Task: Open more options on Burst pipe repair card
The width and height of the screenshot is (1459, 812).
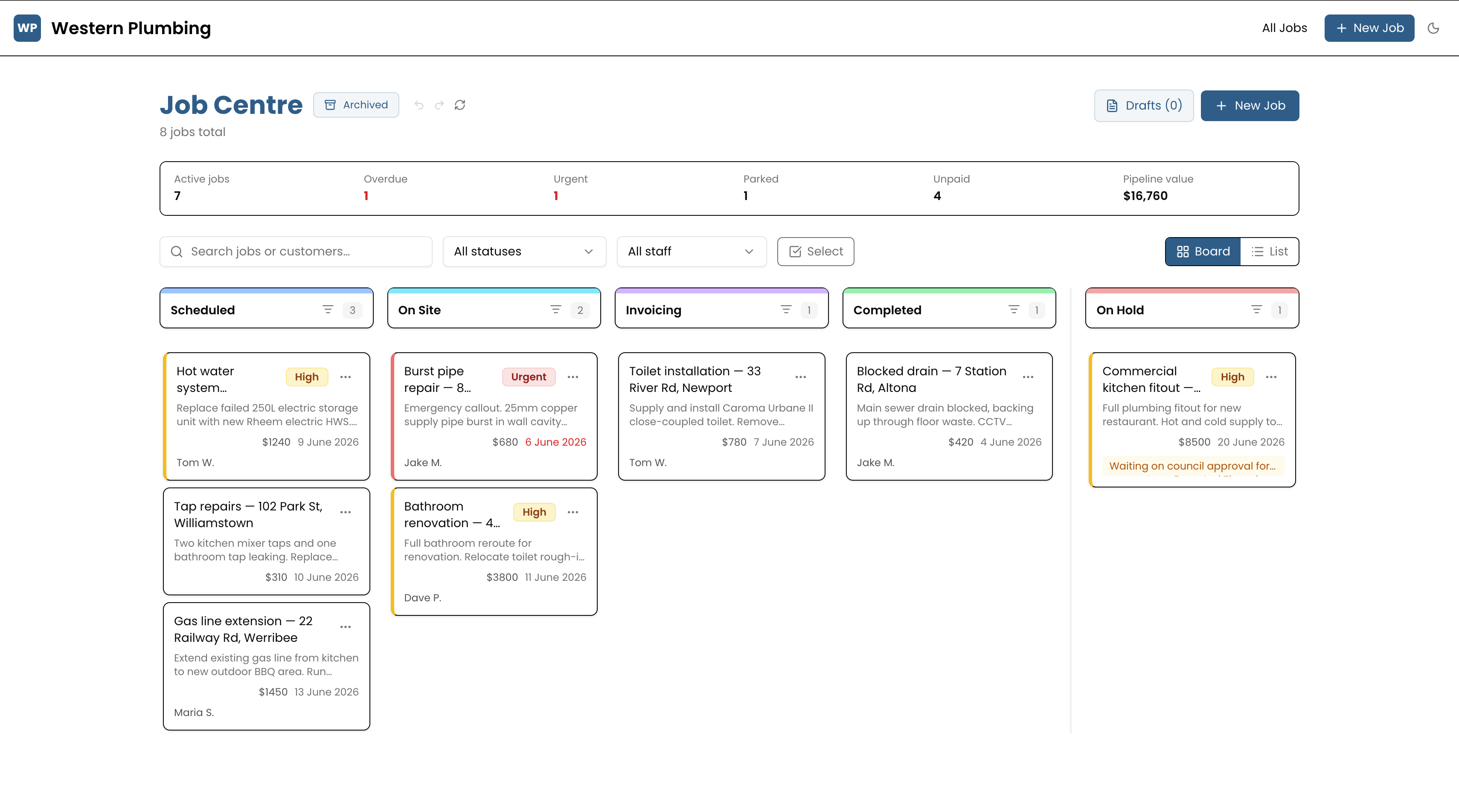Action: click(573, 377)
